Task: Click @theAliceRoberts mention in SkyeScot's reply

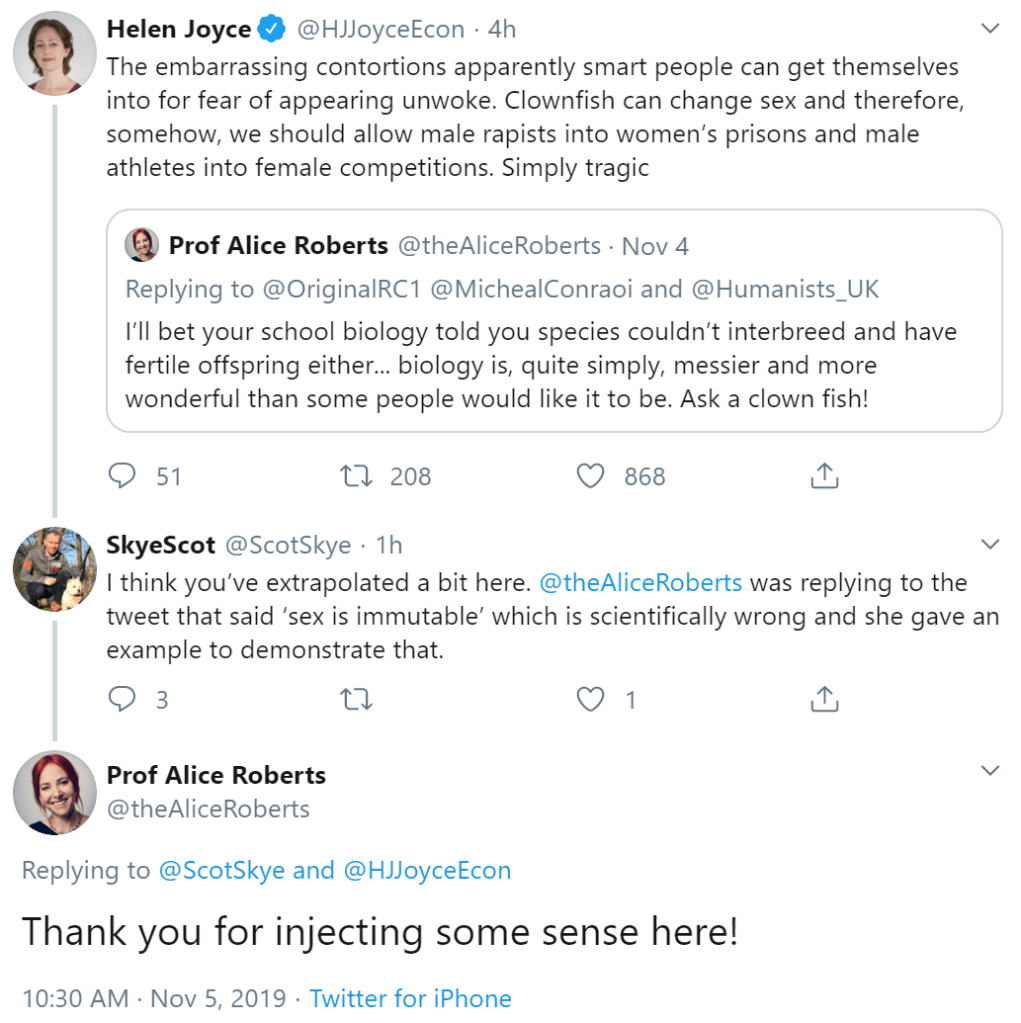Action: pyautogui.click(x=640, y=583)
